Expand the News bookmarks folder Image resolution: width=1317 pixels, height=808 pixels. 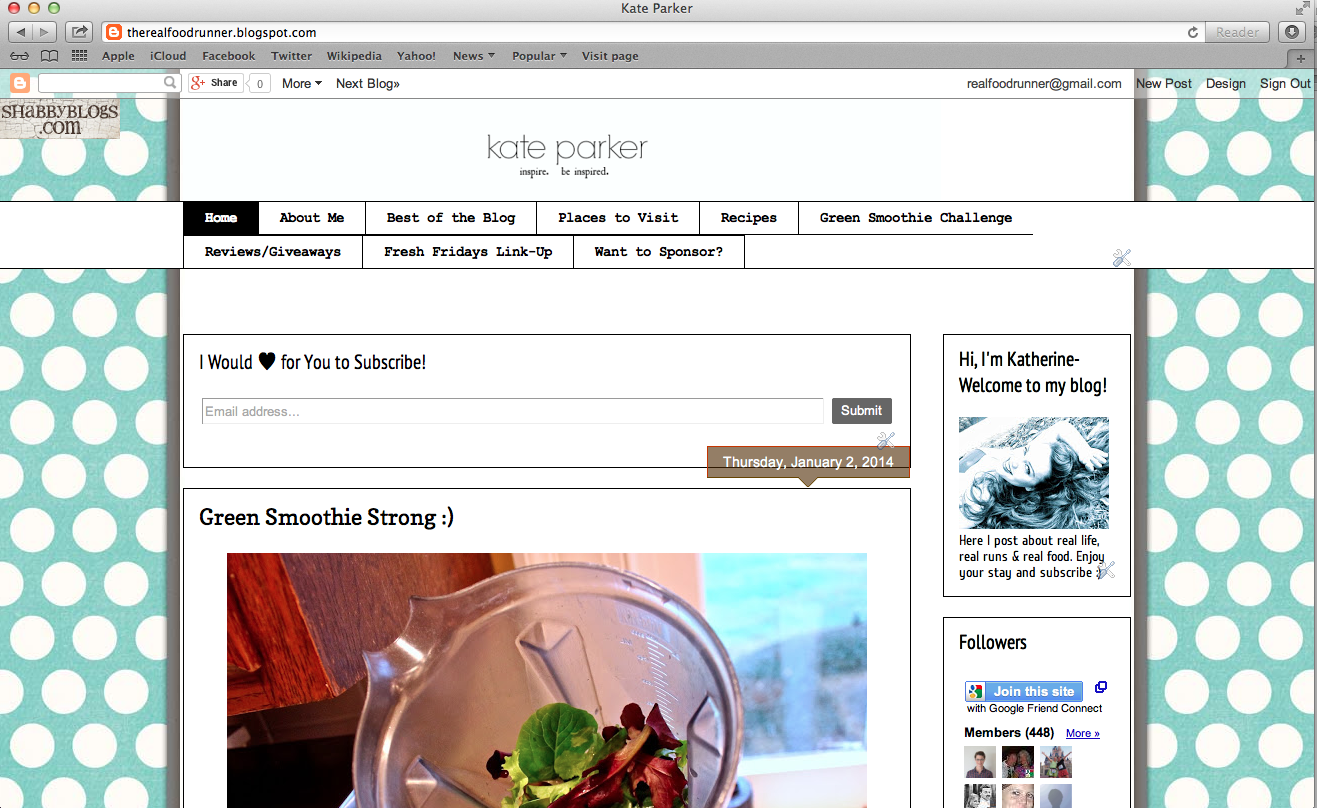tap(474, 56)
